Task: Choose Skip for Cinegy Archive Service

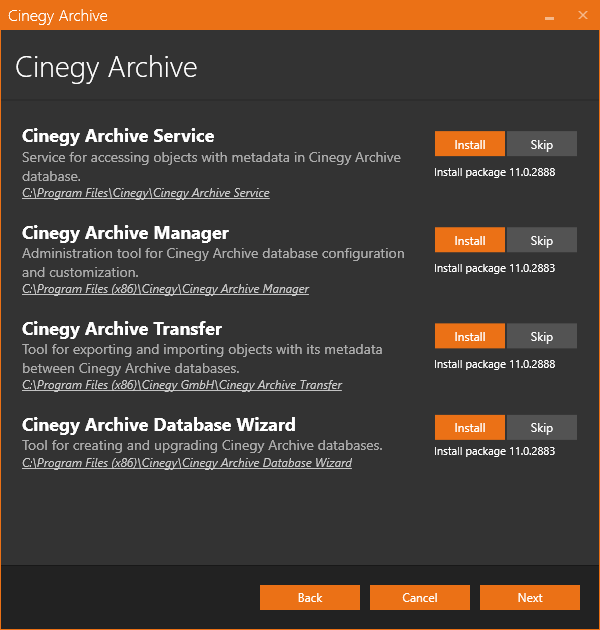Action: point(541,144)
